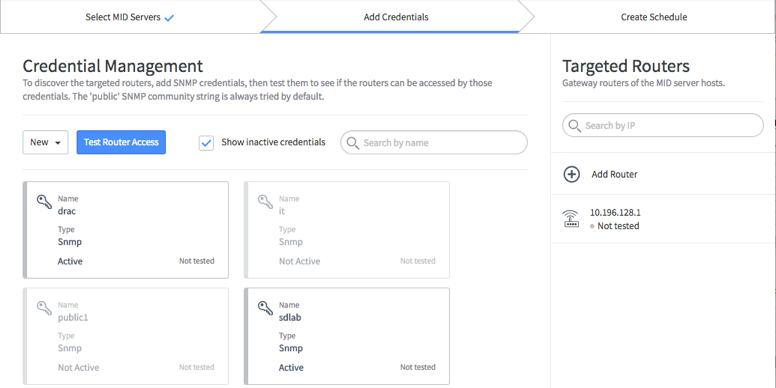Viewport: 776px width, 388px height.
Task: Click Snmp type on drac card
Action: pos(69,242)
